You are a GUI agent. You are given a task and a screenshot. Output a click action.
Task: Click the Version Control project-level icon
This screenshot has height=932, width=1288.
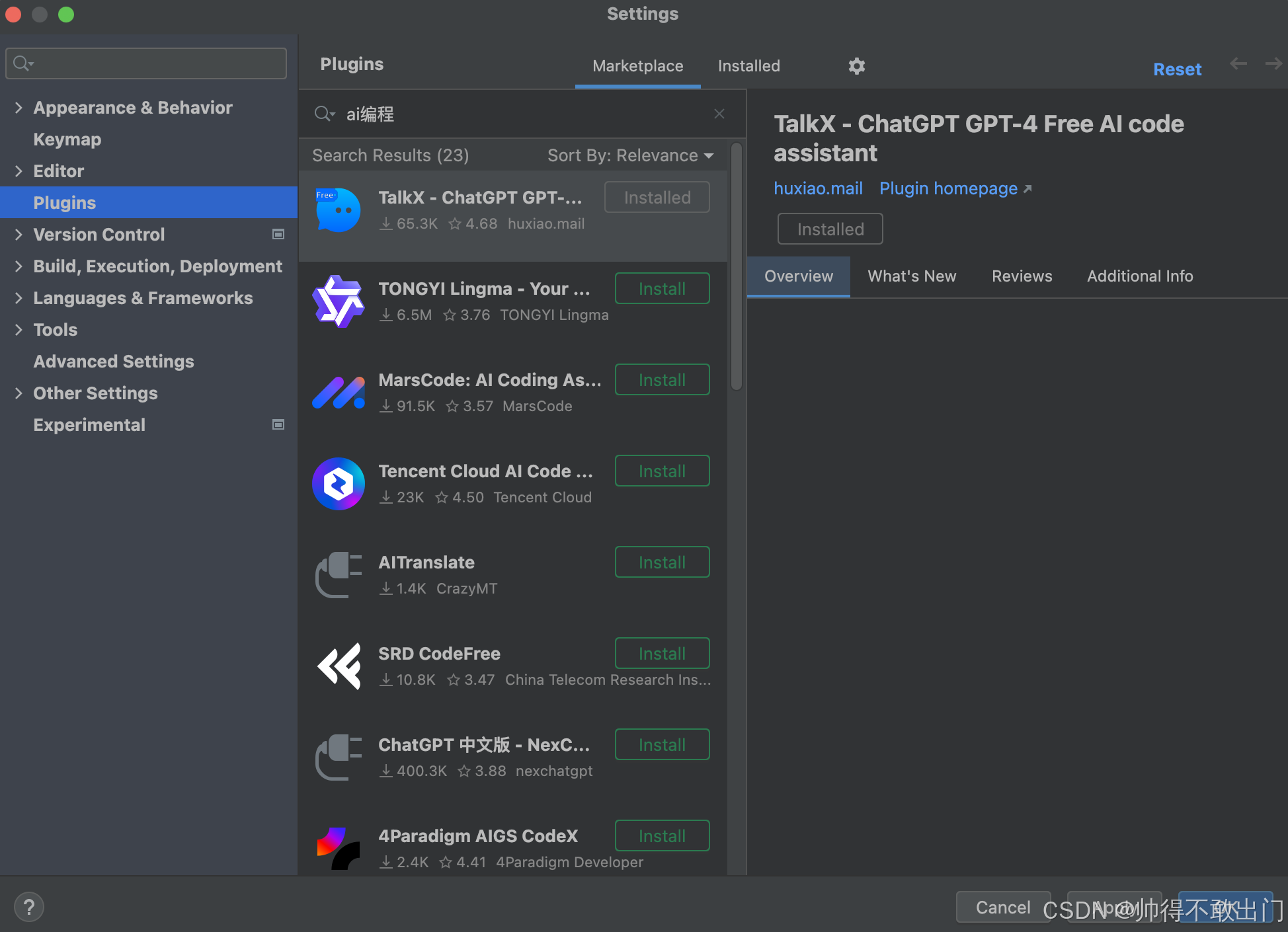click(278, 234)
